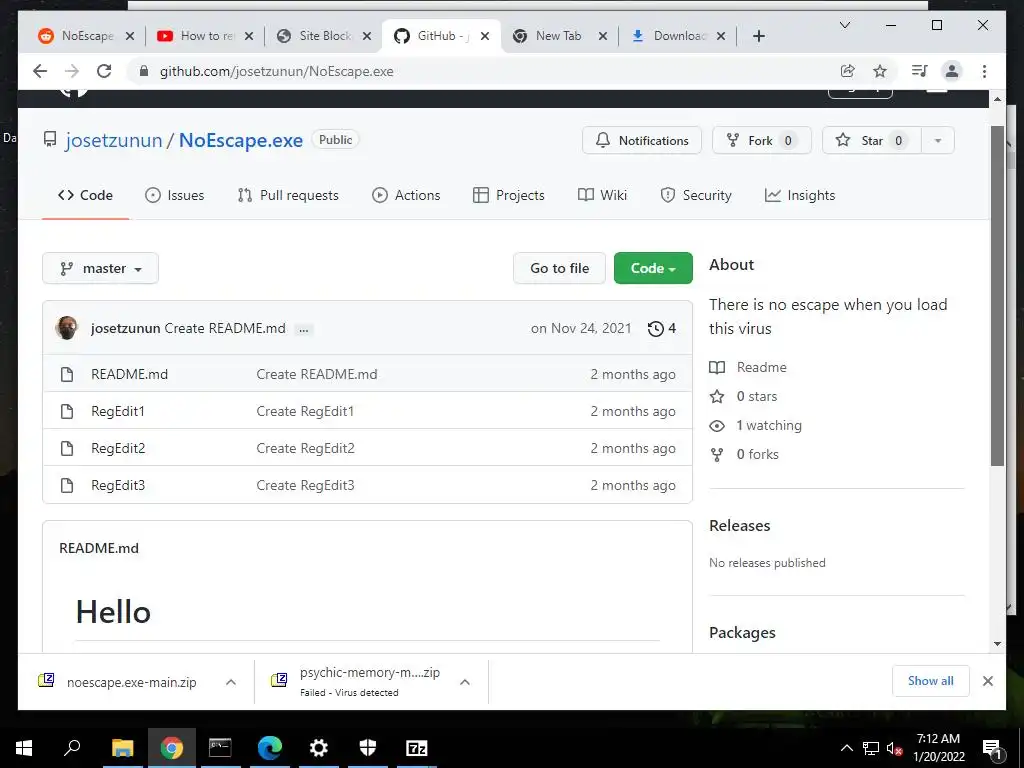
Task: Open the NoEscape.exe repository link
Action: pyautogui.click(x=241, y=140)
